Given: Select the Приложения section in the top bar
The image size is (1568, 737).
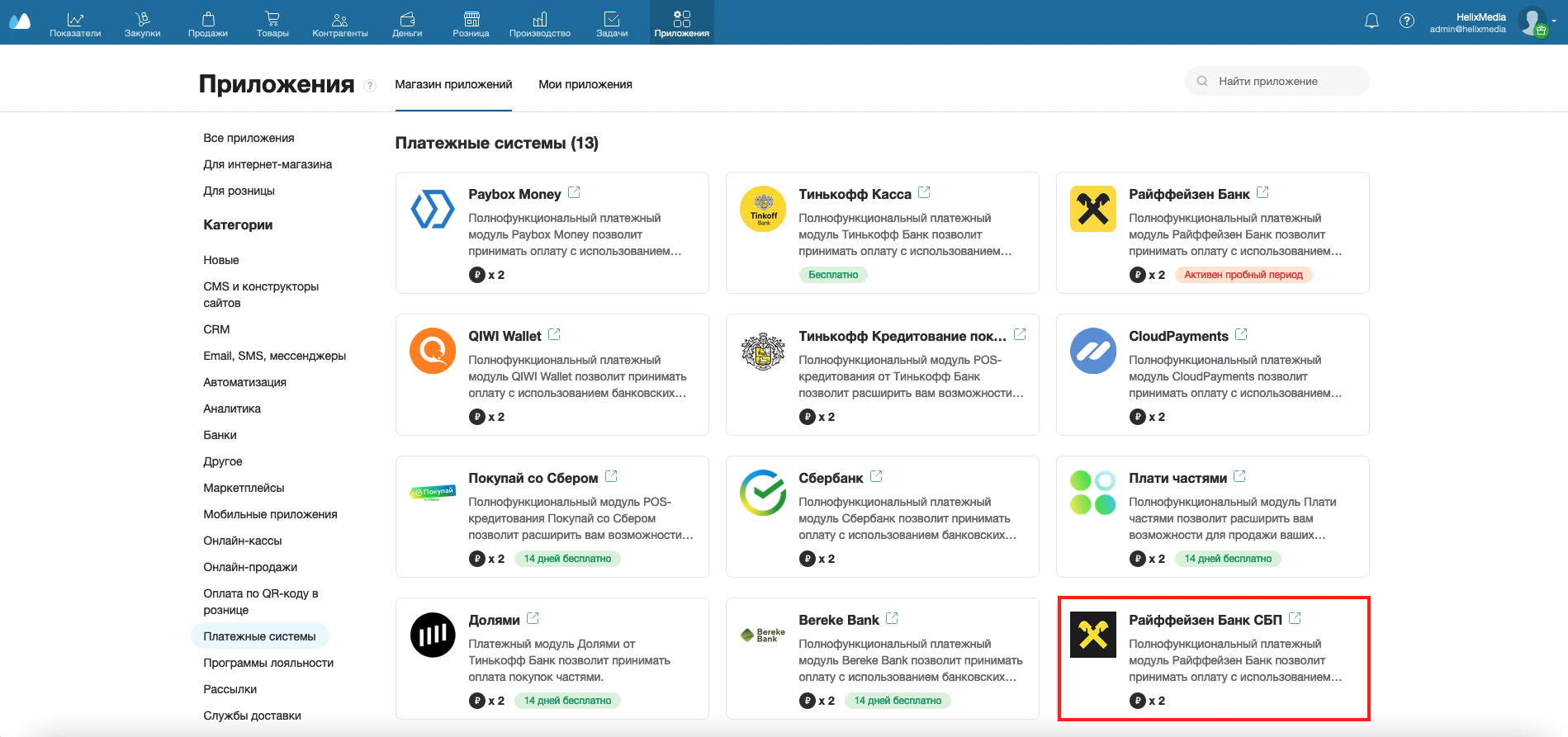Looking at the screenshot, I should (682, 24).
